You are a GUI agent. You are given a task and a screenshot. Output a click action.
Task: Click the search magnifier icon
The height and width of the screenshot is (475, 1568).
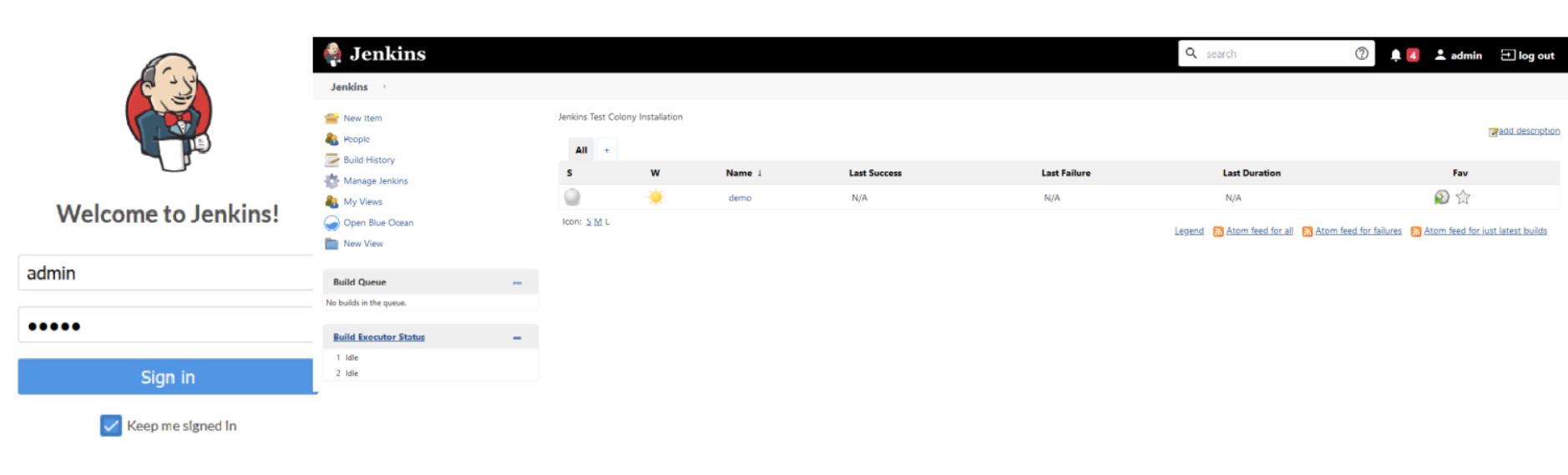click(1191, 53)
